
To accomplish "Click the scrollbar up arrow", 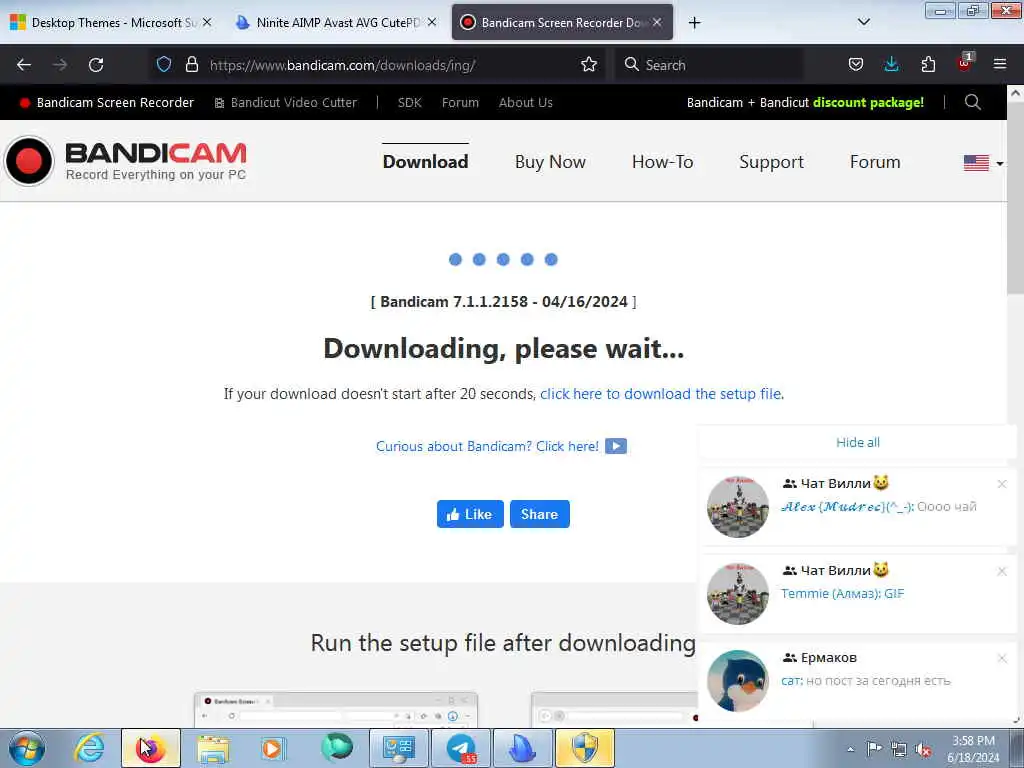I will click(x=1015, y=93).
